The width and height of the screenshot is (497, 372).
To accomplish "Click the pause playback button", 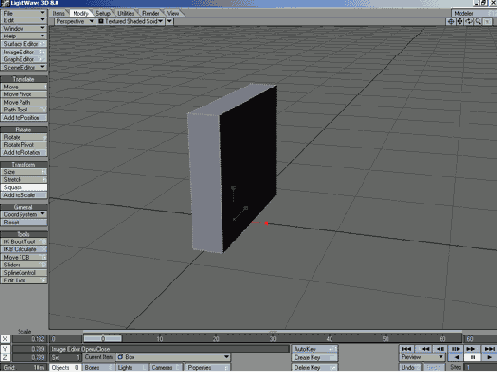I will (472, 357).
